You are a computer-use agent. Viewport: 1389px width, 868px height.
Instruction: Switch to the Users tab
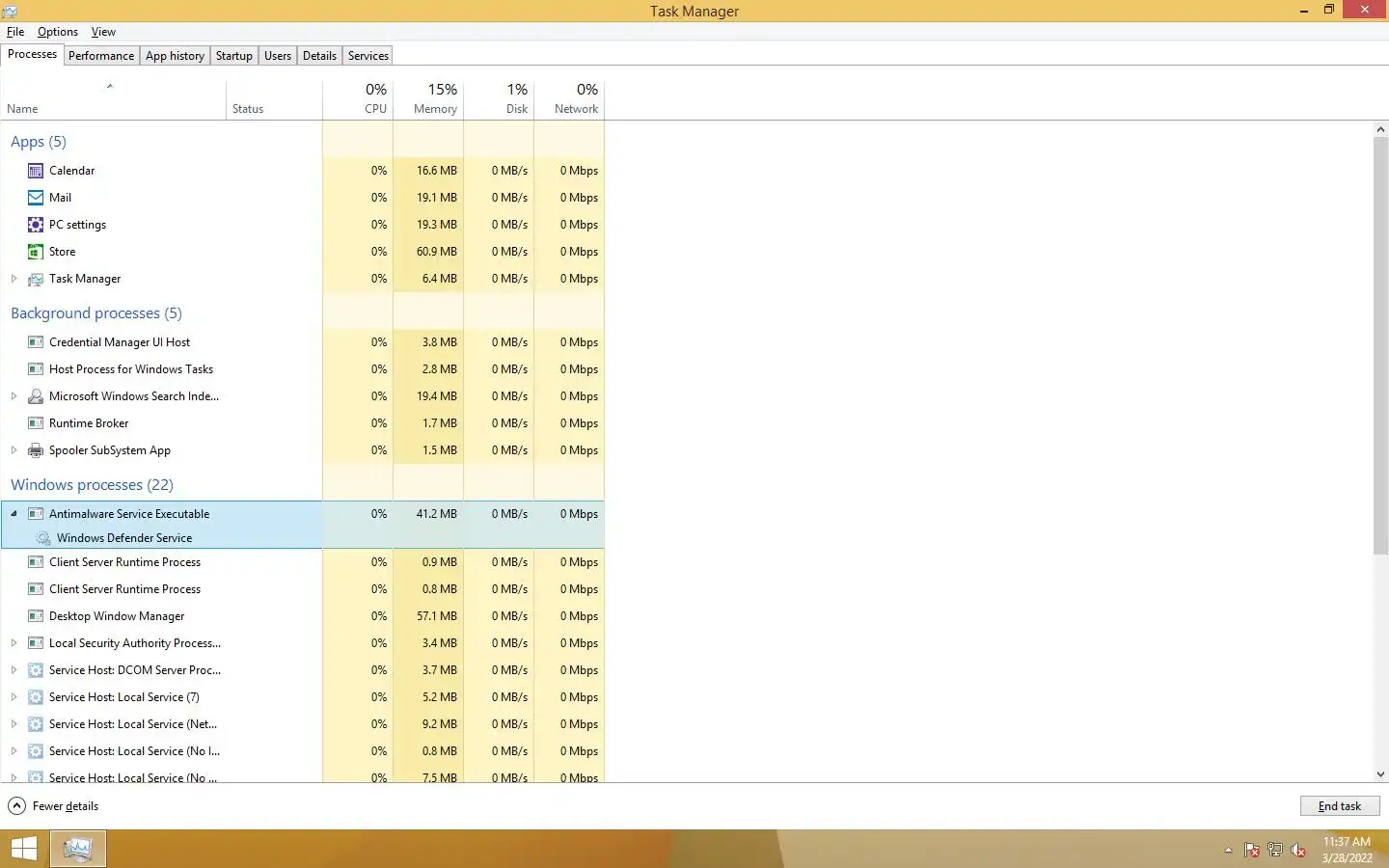click(278, 56)
